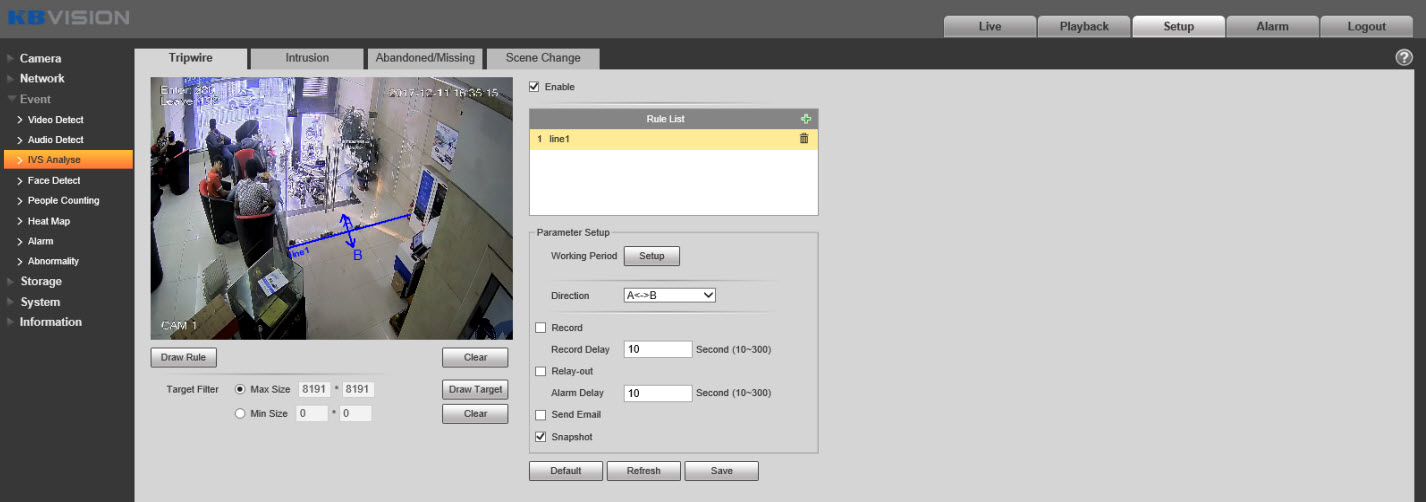Open the help question mark icon
This screenshot has width=1426, height=502.
coord(1403,58)
